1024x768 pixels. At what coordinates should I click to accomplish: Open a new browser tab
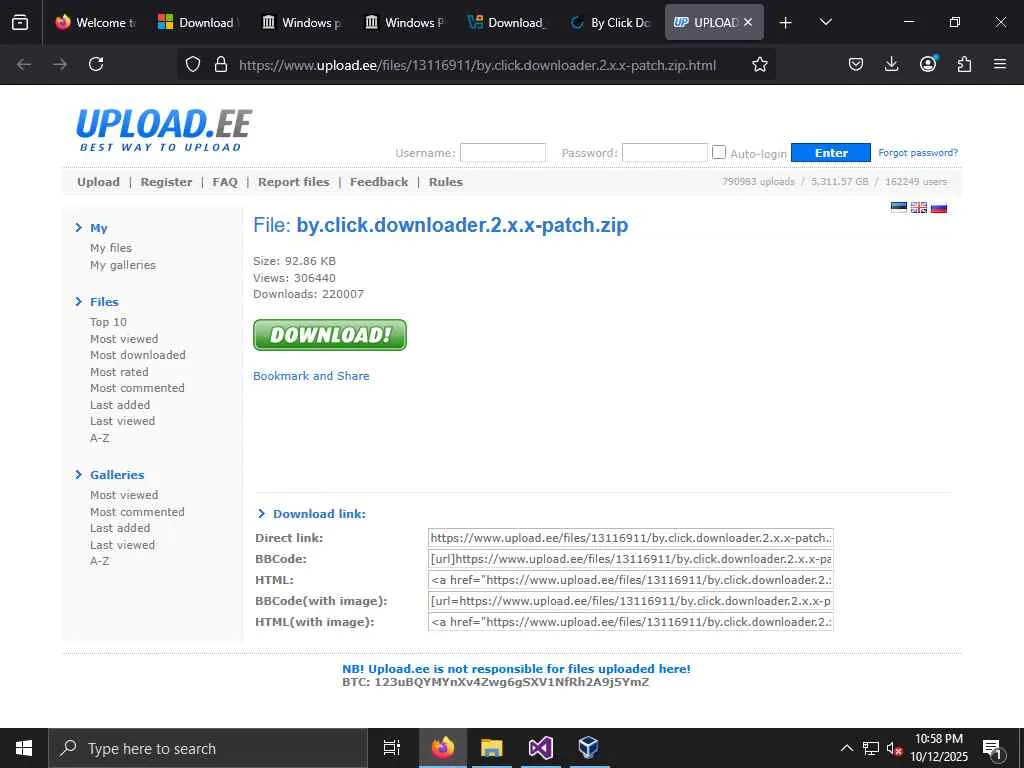coord(786,23)
